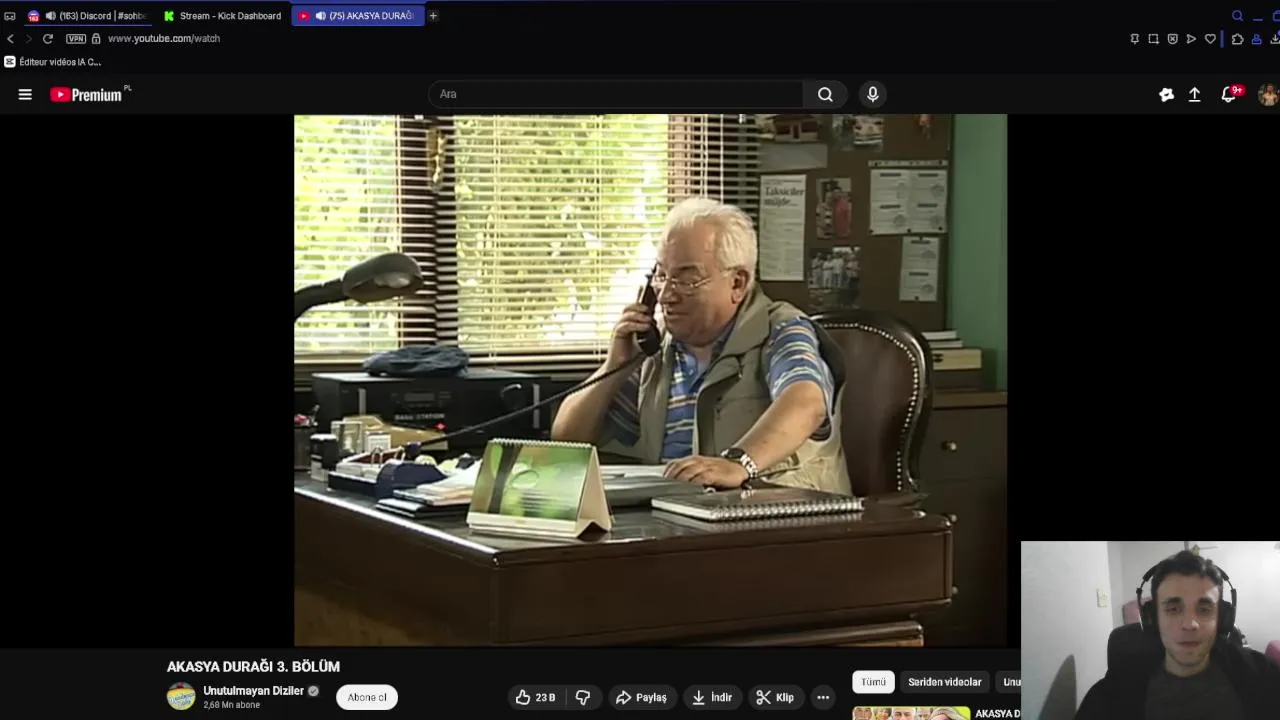Open YouTube notifications bell

point(1229,94)
